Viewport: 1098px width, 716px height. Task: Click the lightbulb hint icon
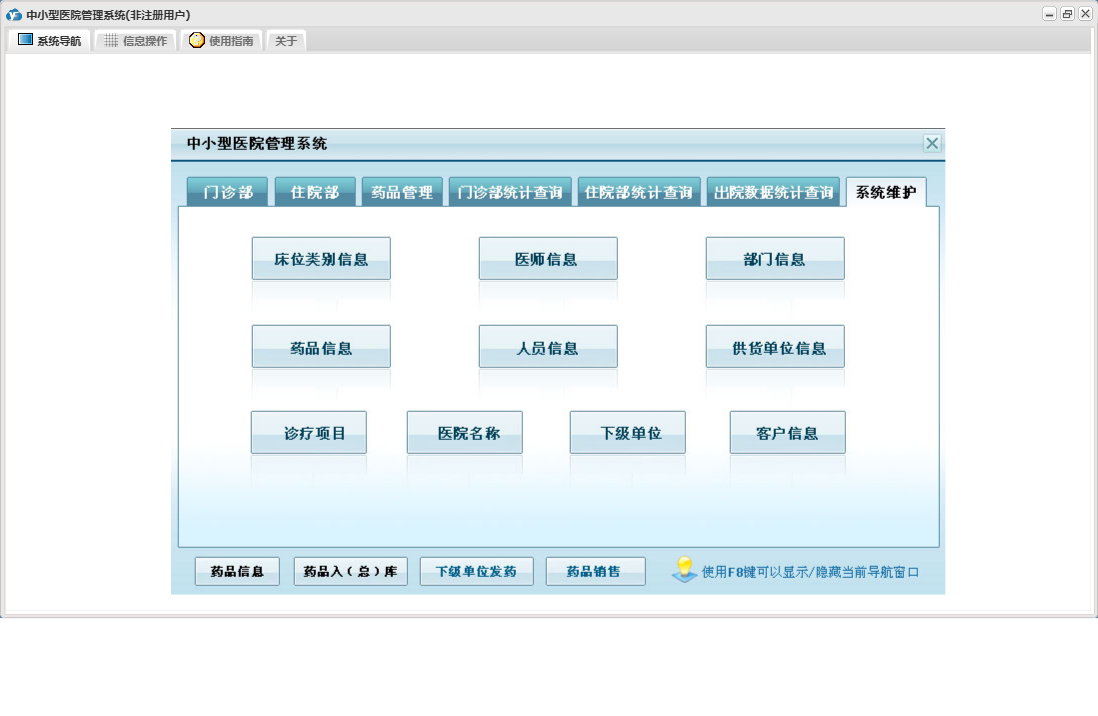tap(684, 571)
